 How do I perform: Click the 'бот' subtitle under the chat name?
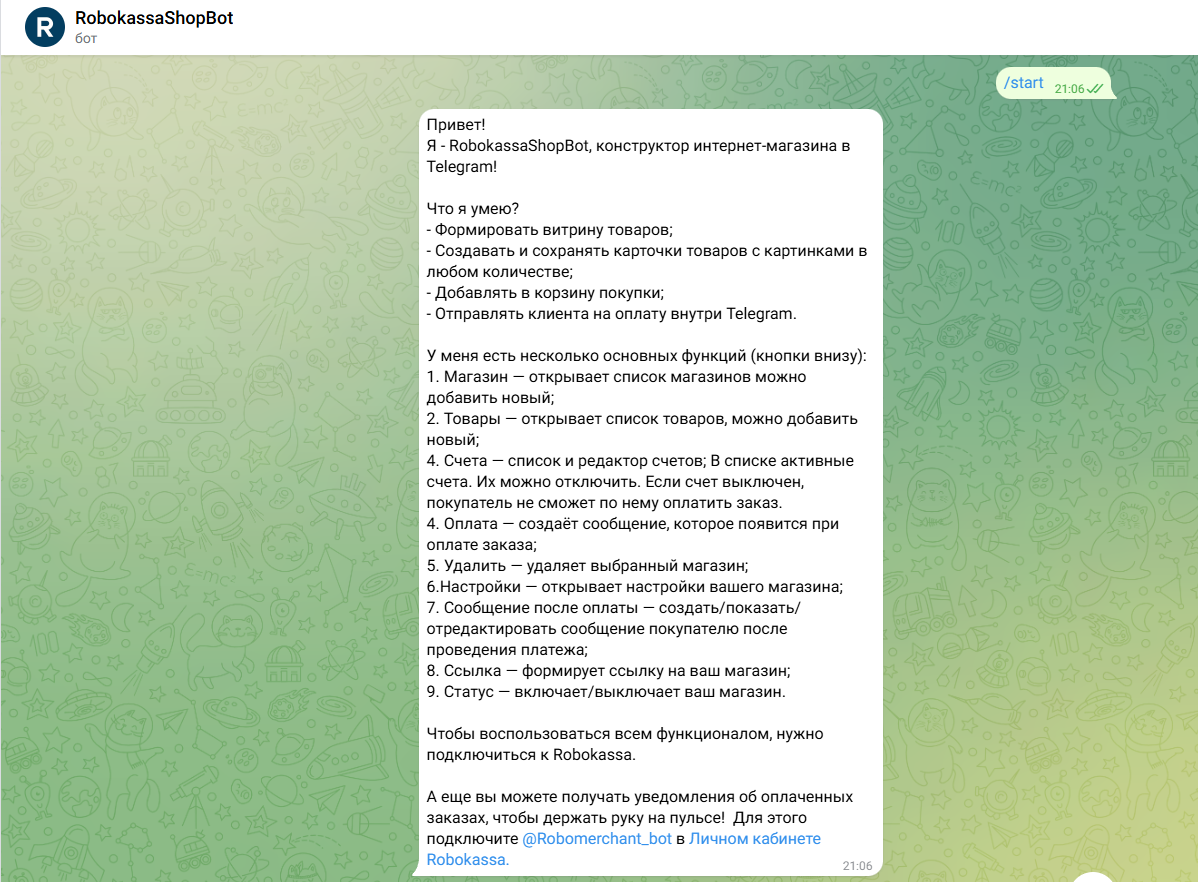coord(86,38)
